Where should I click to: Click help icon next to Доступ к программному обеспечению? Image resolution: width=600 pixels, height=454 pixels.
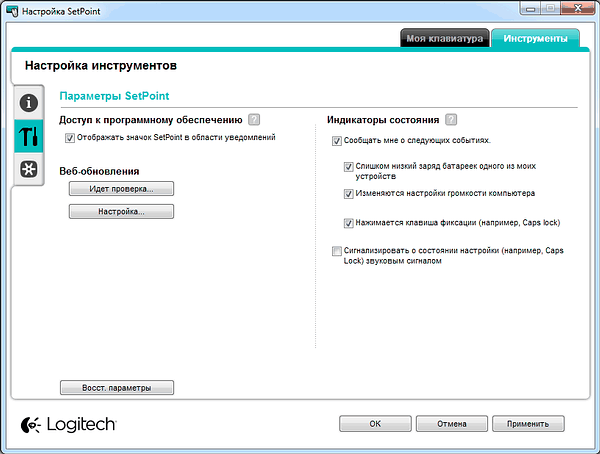click(254, 120)
